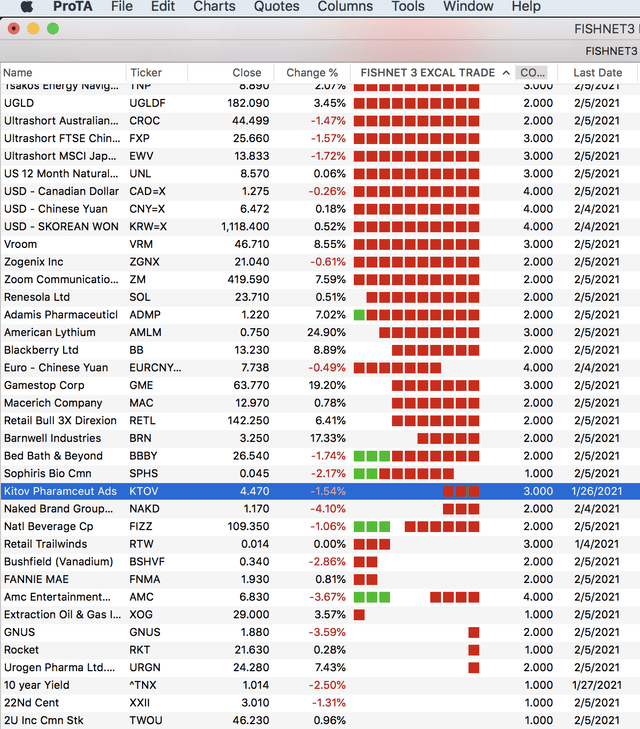Click the green signal square in ADMP row
This screenshot has width=640, height=729.
pos(359,315)
